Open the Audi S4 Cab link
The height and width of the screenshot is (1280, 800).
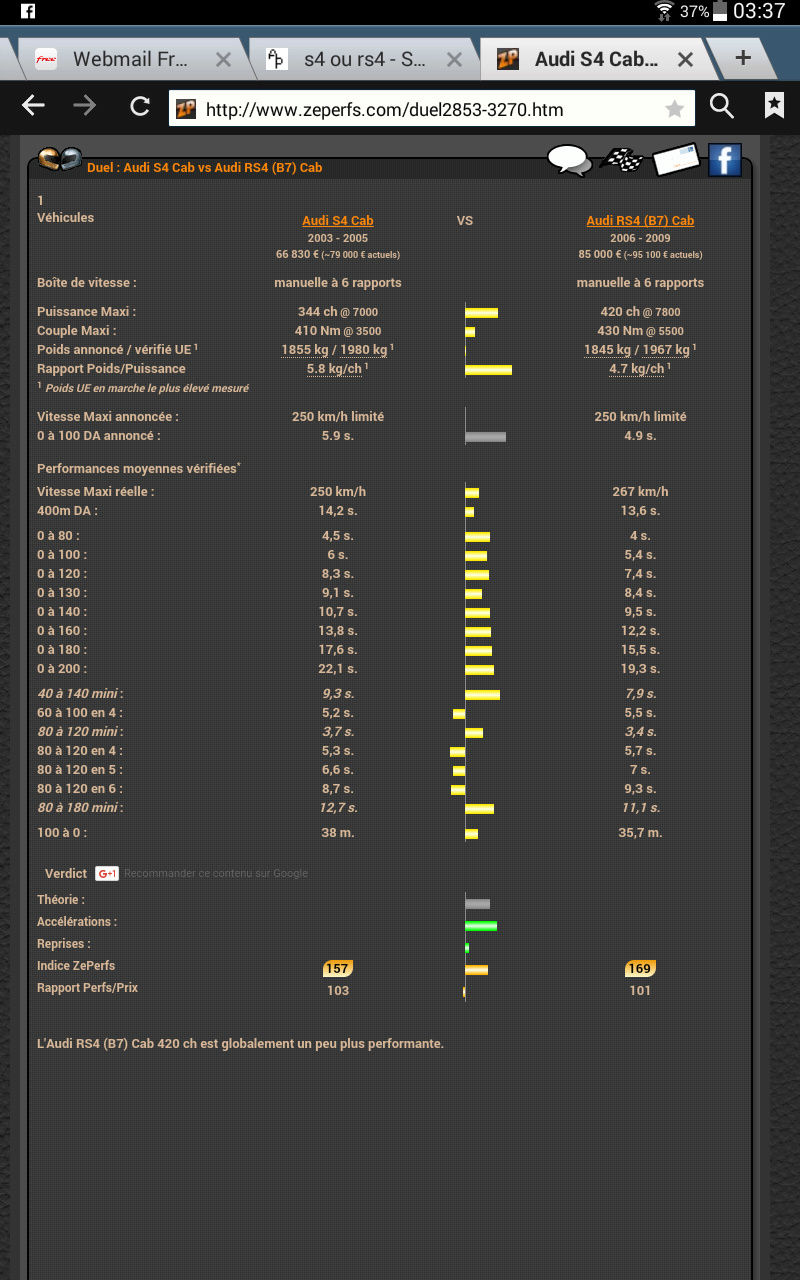coord(338,220)
